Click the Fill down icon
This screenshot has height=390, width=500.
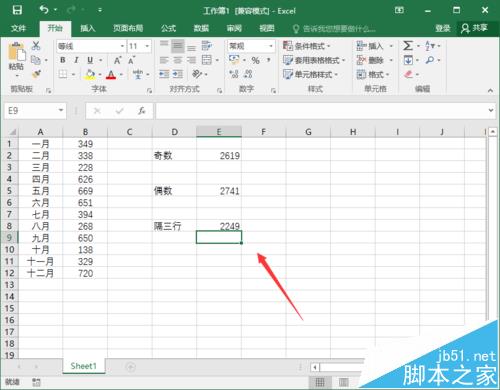(x=408, y=60)
